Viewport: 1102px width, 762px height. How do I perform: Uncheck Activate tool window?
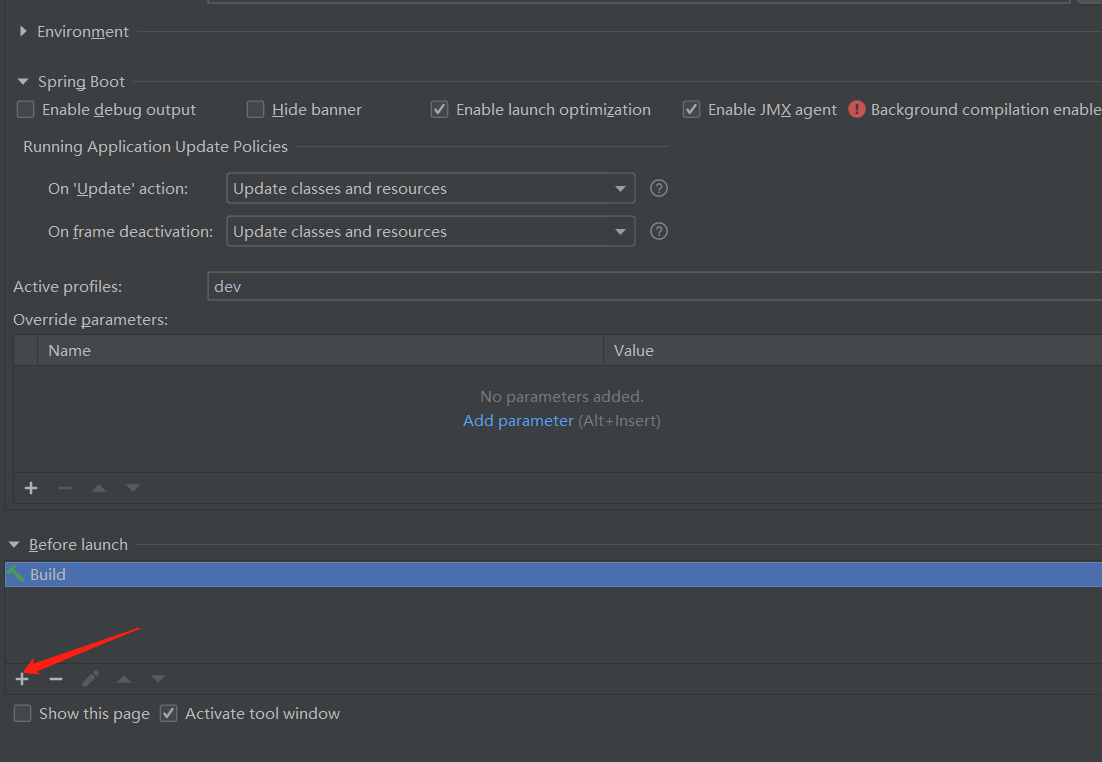[x=169, y=713]
